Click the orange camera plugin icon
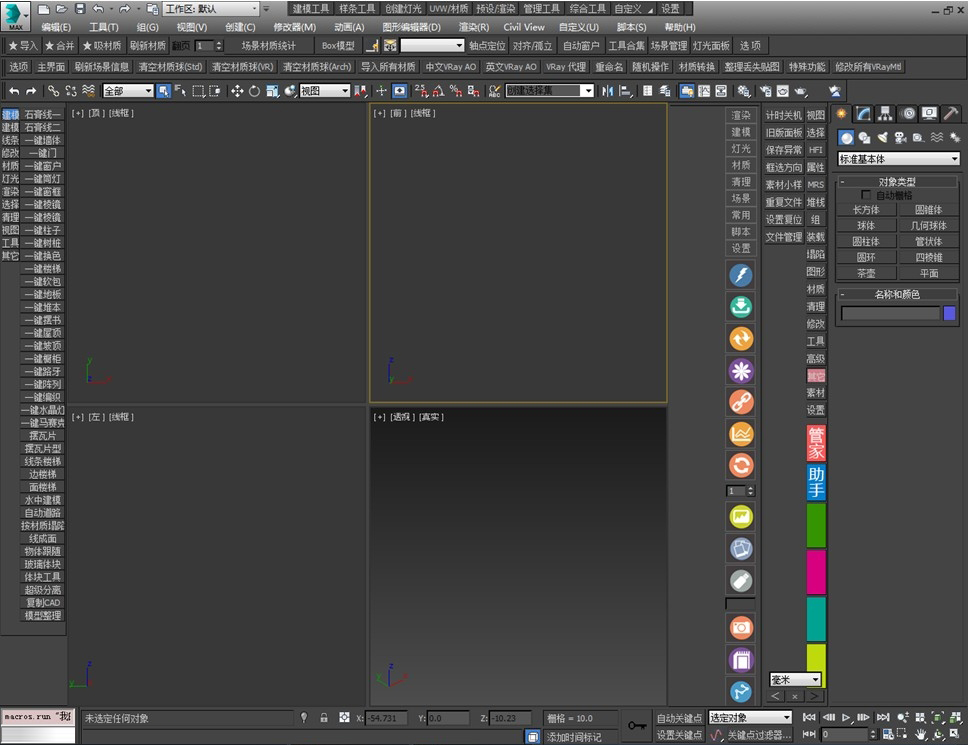The image size is (968, 745). coord(741,628)
